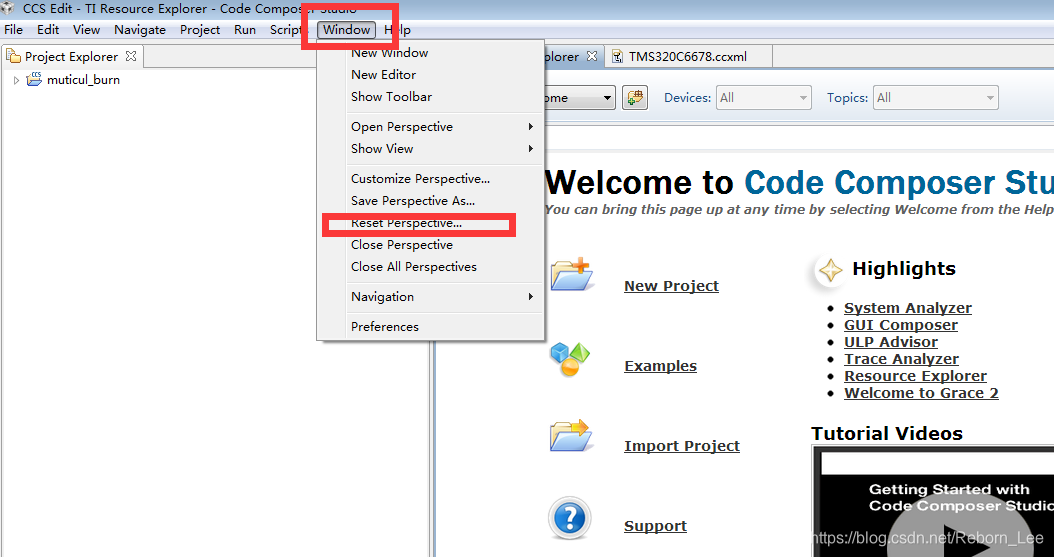
Task: Open the View menu
Action: [87, 30]
